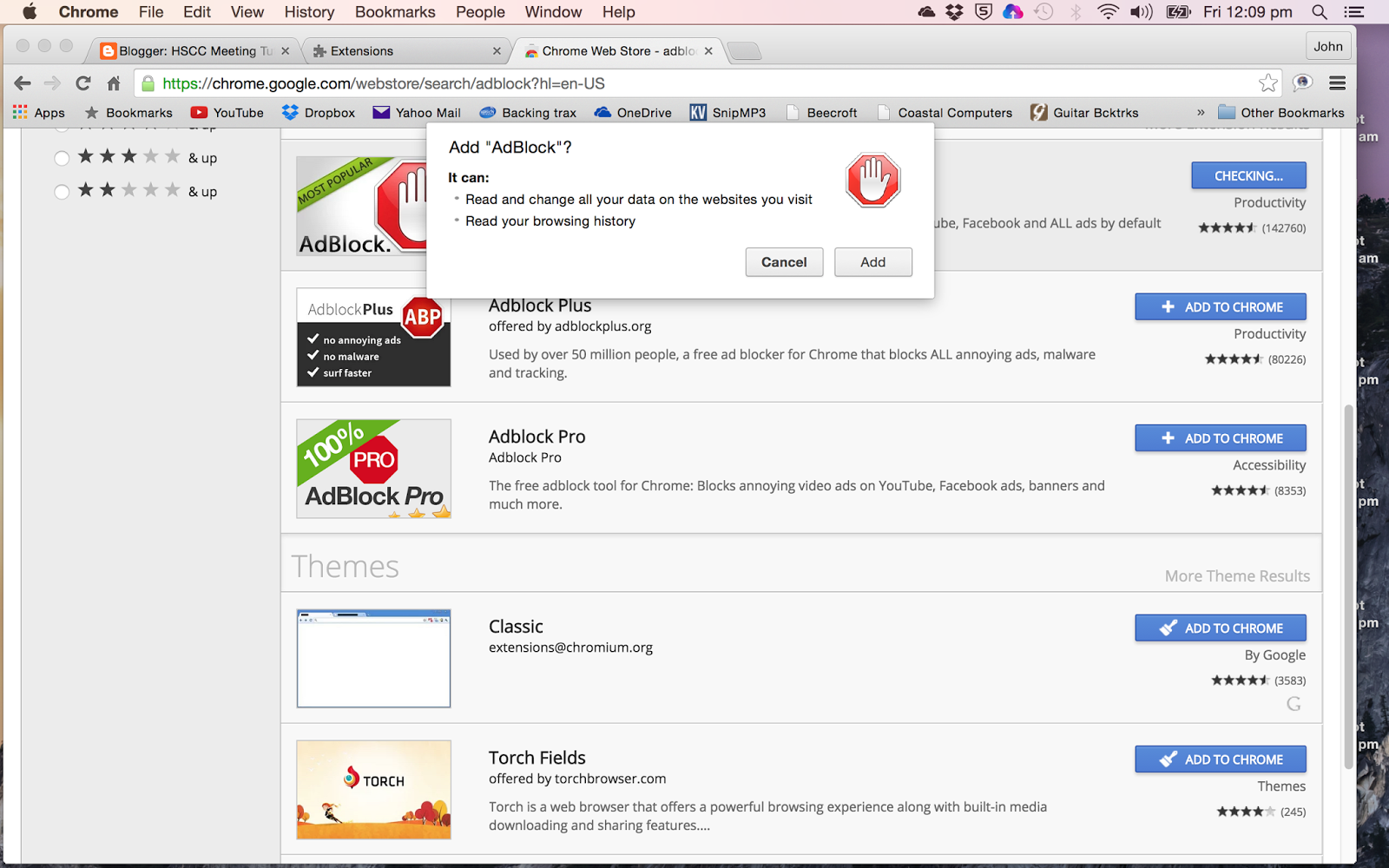Expand the hidden bookmarks overflow chevron
Viewport: 1389px width, 868px height.
(1201, 113)
